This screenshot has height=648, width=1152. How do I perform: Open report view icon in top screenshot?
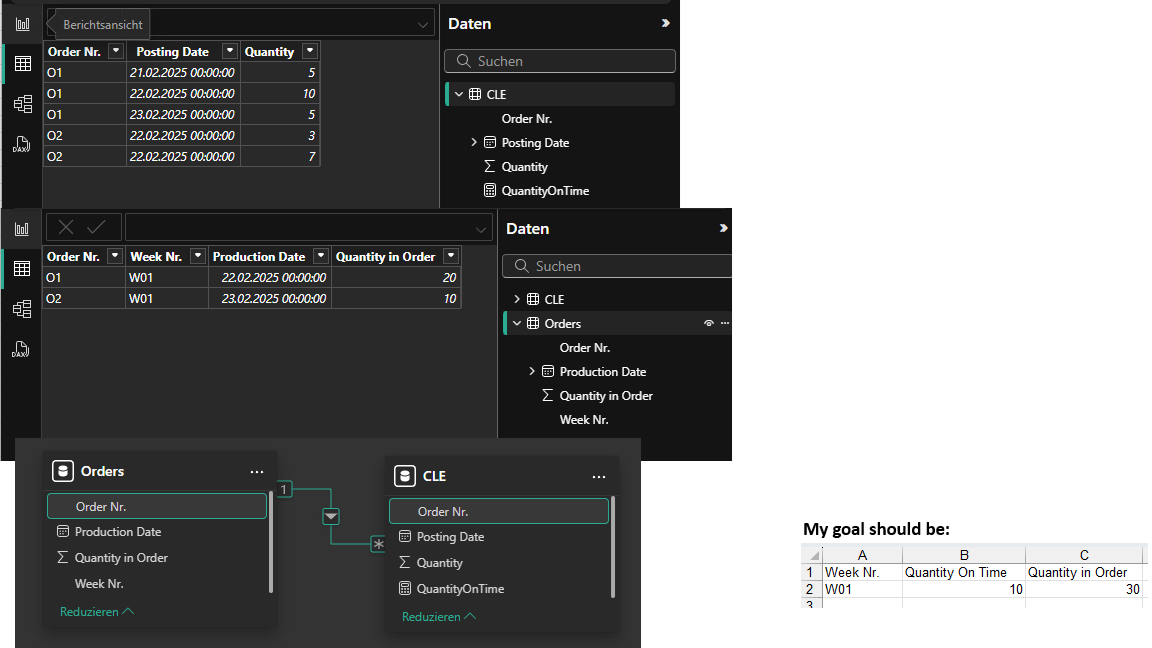click(x=23, y=24)
